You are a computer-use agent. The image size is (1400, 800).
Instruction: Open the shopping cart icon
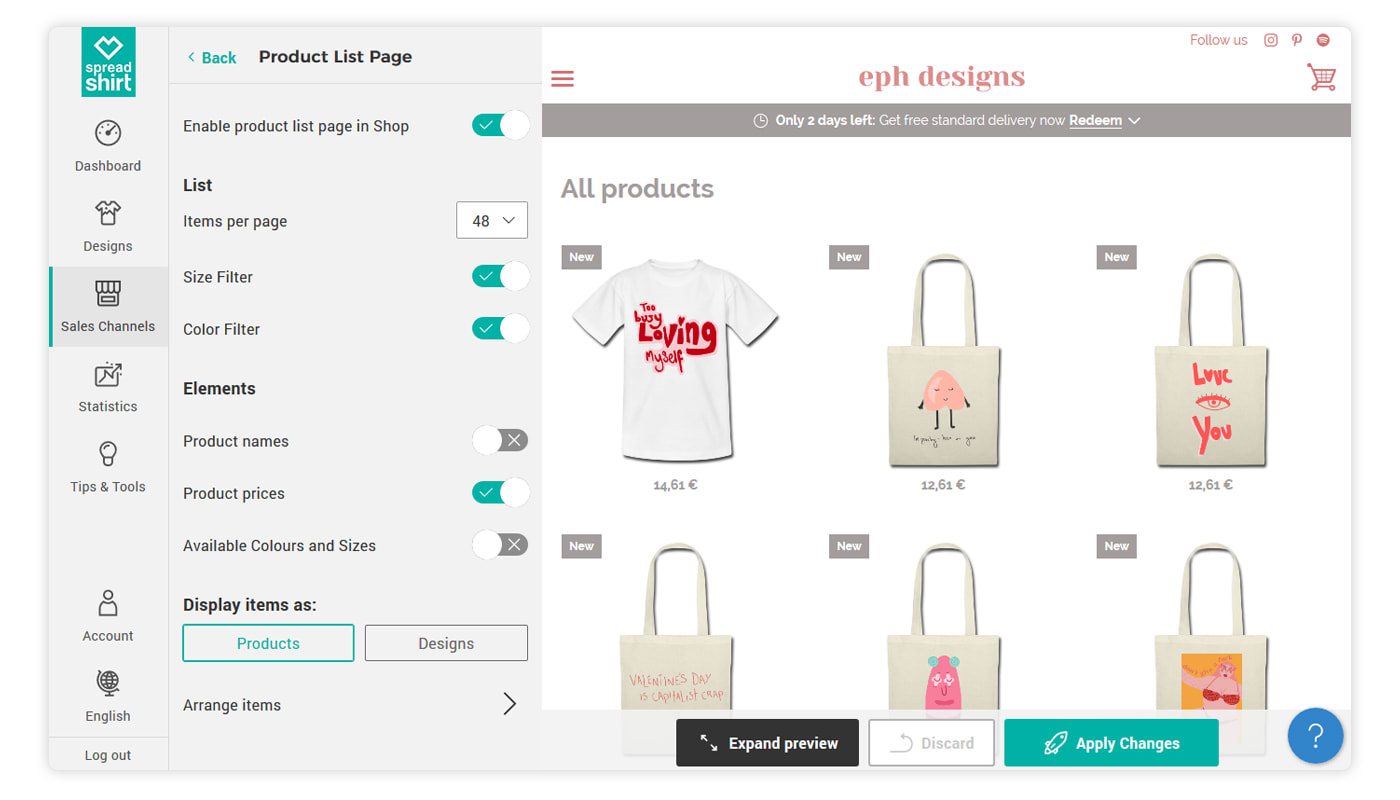click(1321, 78)
